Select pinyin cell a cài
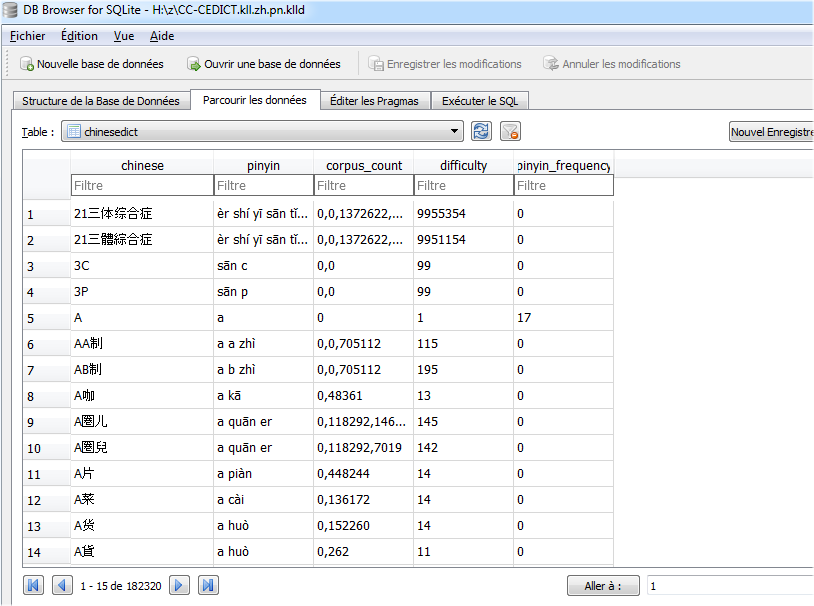This screenshot has width=814, height=606. [x=264, y=499]
